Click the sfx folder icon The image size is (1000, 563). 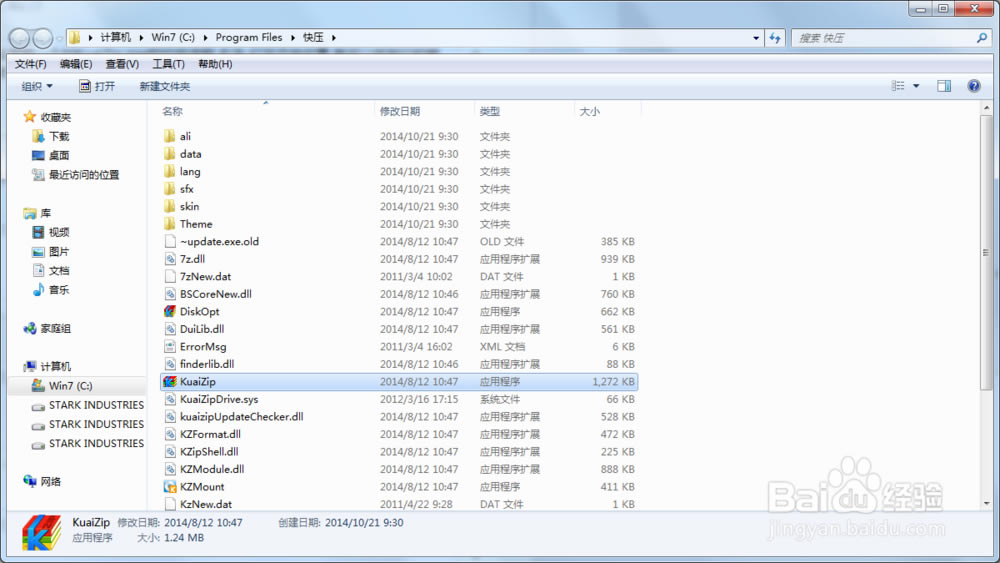pos(170,189)
